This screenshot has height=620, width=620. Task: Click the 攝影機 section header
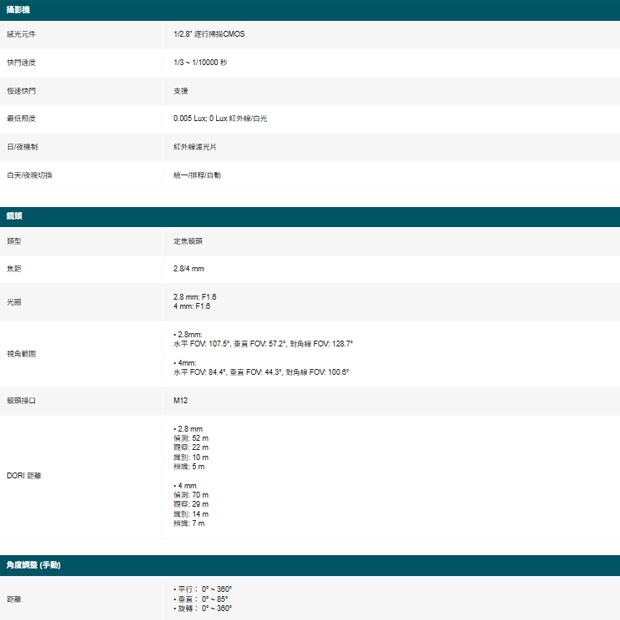18,9
